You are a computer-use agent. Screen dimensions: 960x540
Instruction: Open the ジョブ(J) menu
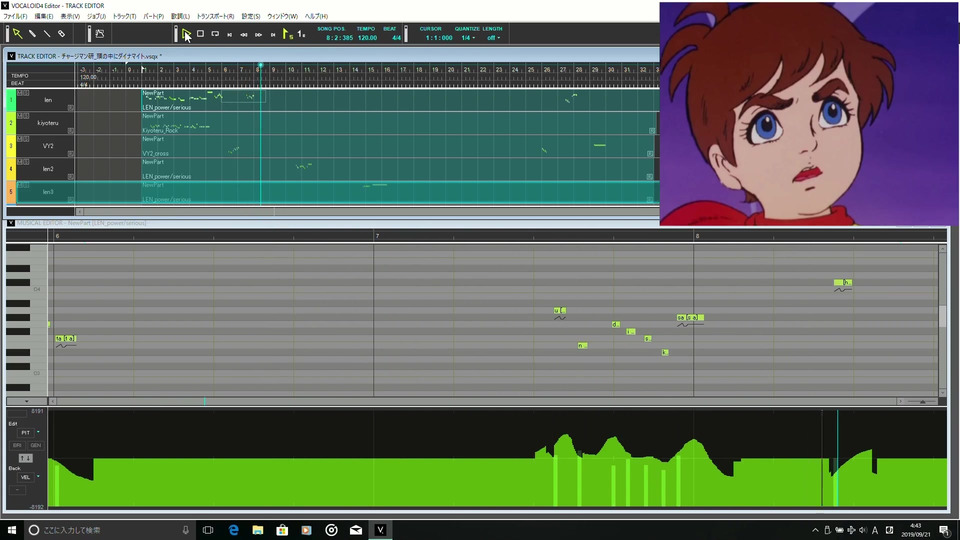point(96,17)
